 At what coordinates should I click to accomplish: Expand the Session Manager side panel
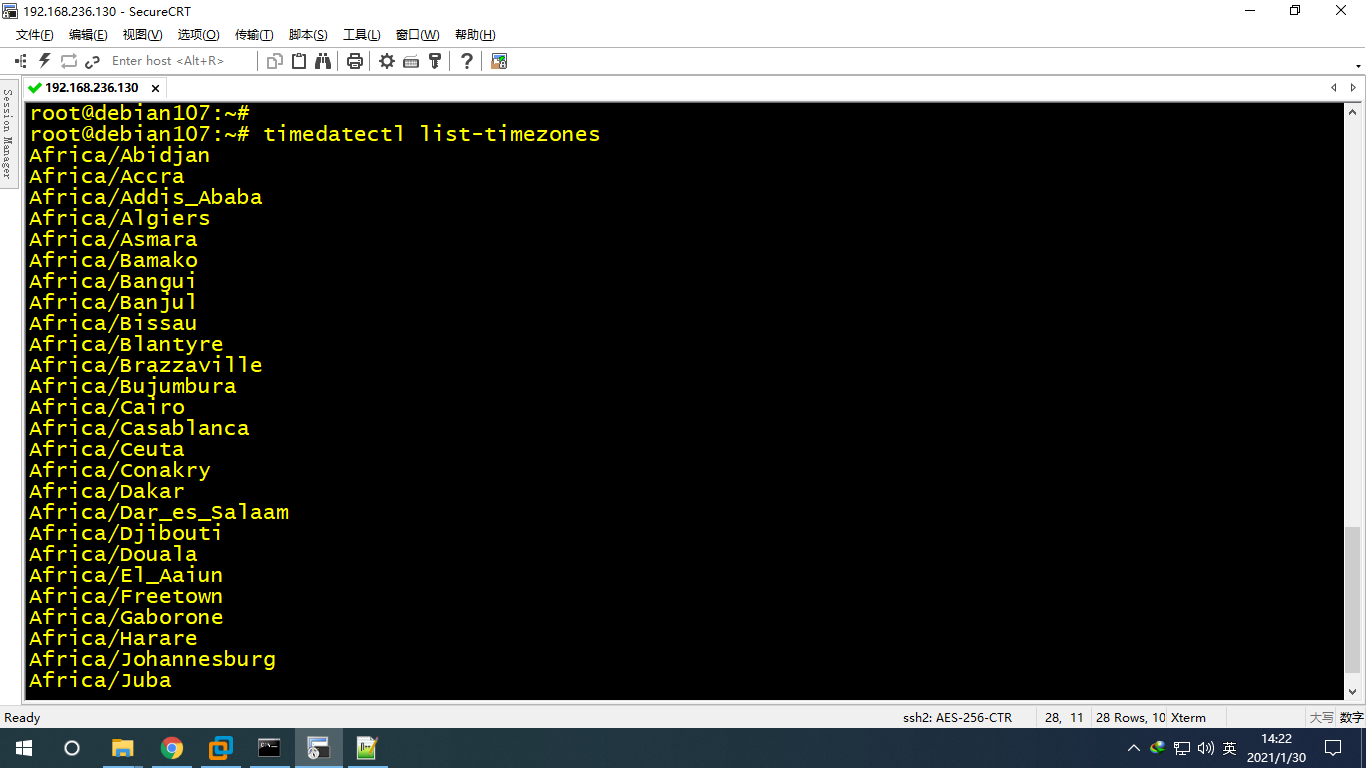point(8,132)
